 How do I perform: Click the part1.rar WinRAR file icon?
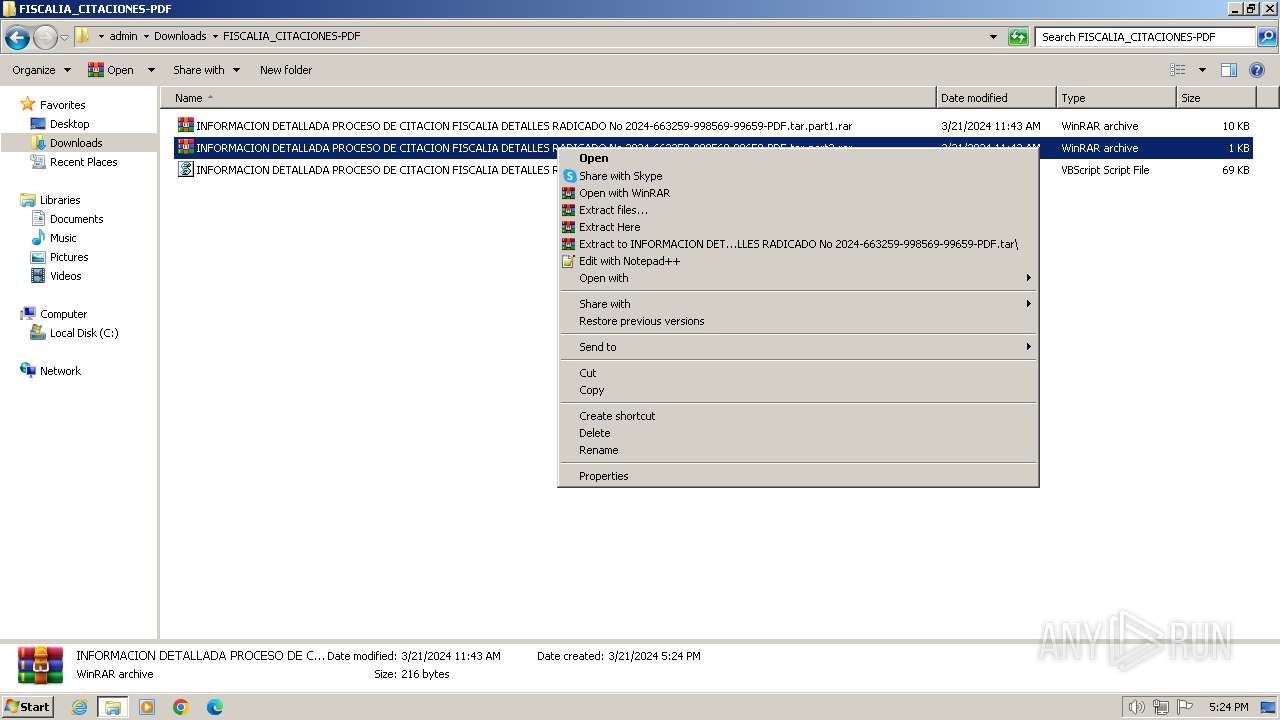185,125
